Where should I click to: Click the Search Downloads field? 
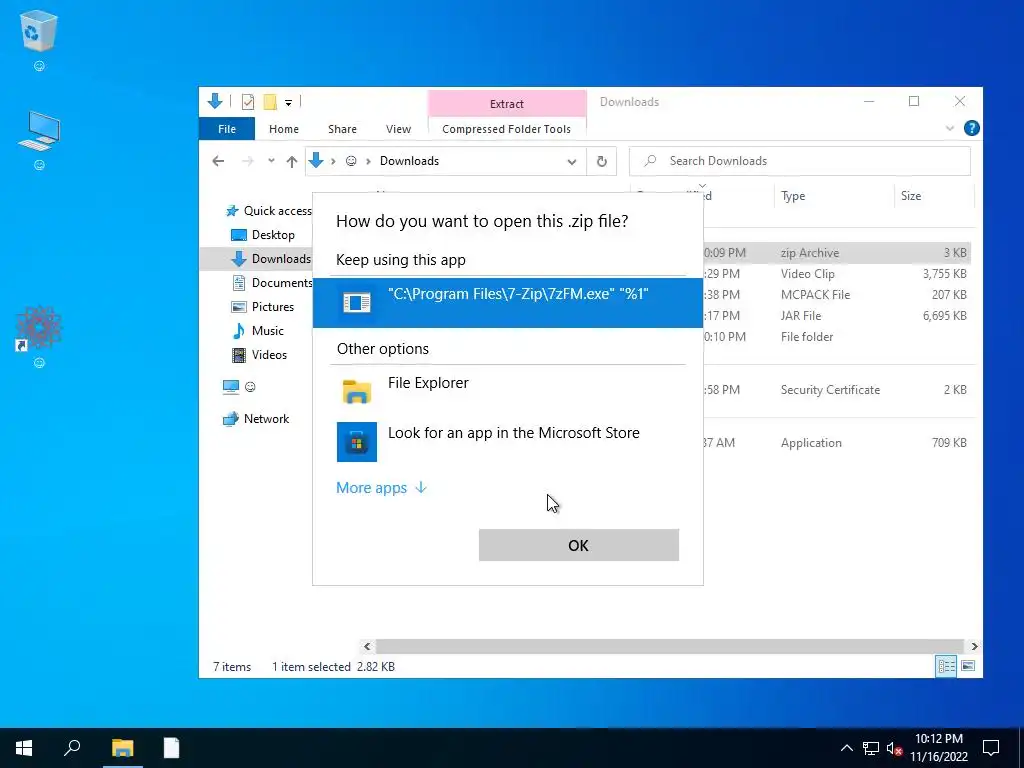(799, 161)
